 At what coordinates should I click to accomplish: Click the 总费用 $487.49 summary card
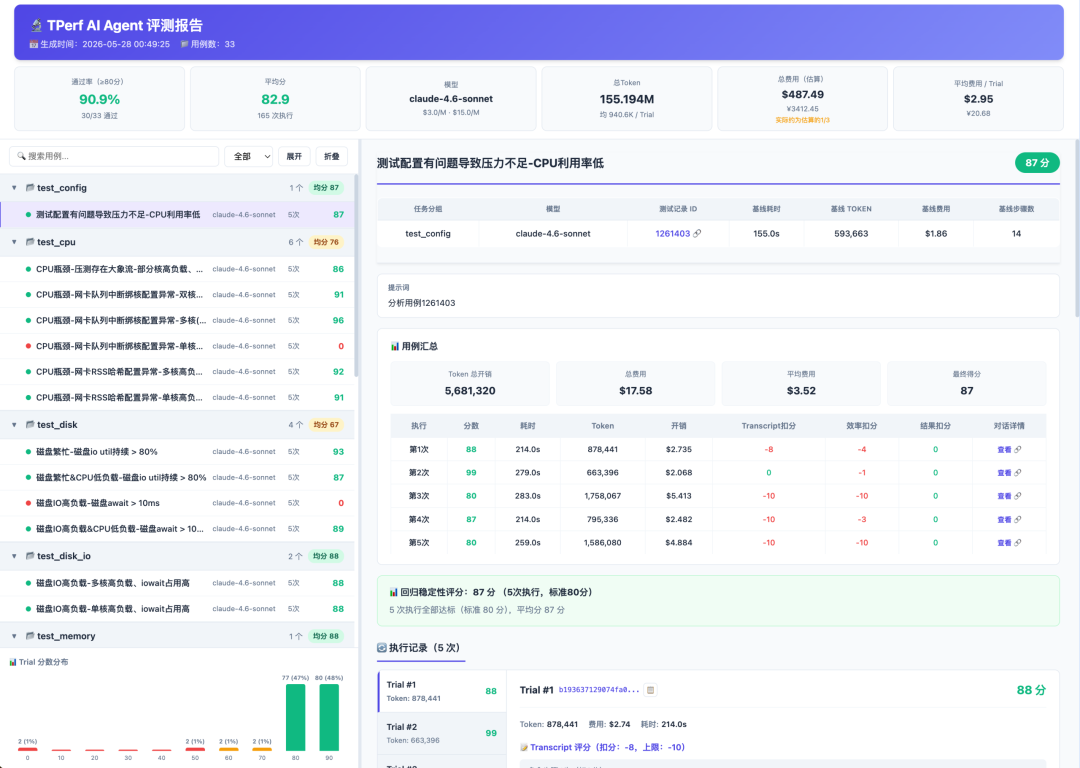point(802,98)
